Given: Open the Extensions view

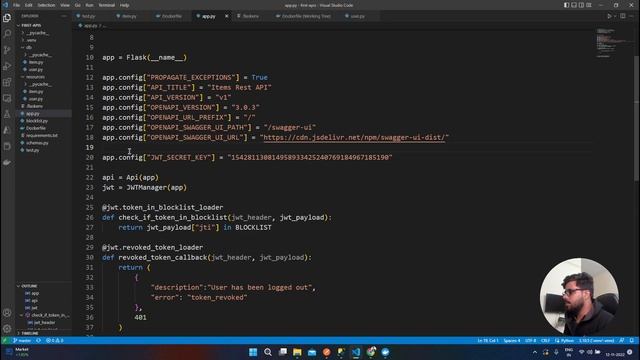Looking at the screenshot, I should coord(7,82).
